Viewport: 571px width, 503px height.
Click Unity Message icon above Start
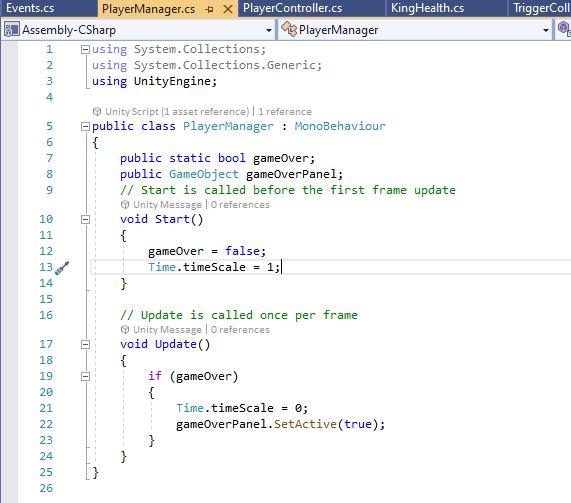pos(125,205)
